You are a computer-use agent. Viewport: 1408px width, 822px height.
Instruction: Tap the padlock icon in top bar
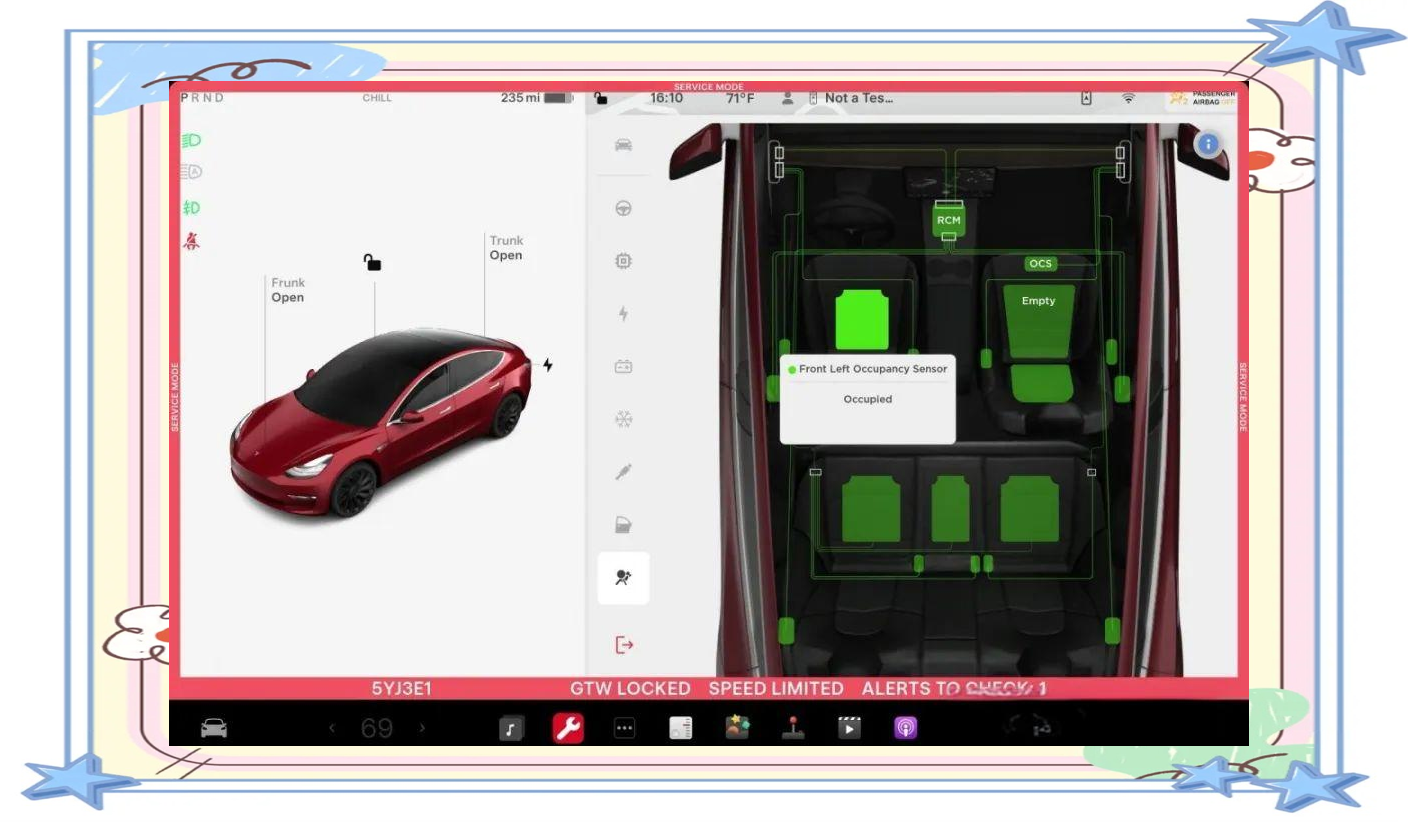pyautogui.click(x=600, y=98)
